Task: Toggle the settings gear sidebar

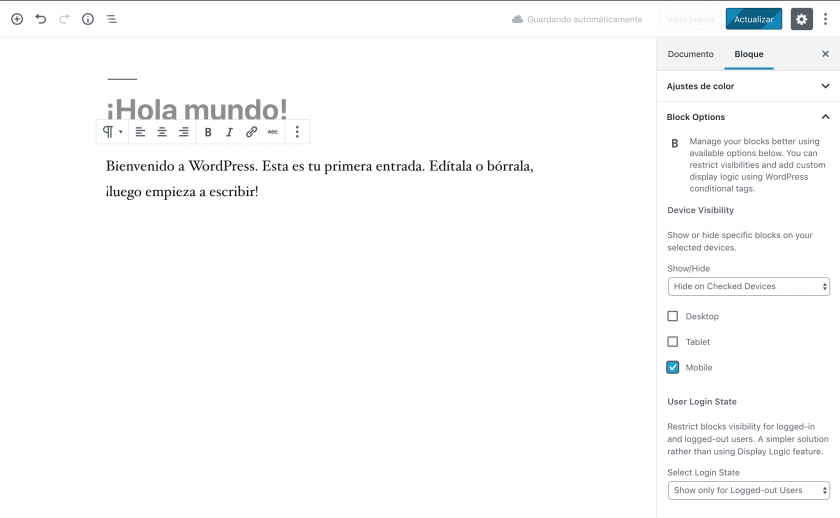Action: point(801,19)
